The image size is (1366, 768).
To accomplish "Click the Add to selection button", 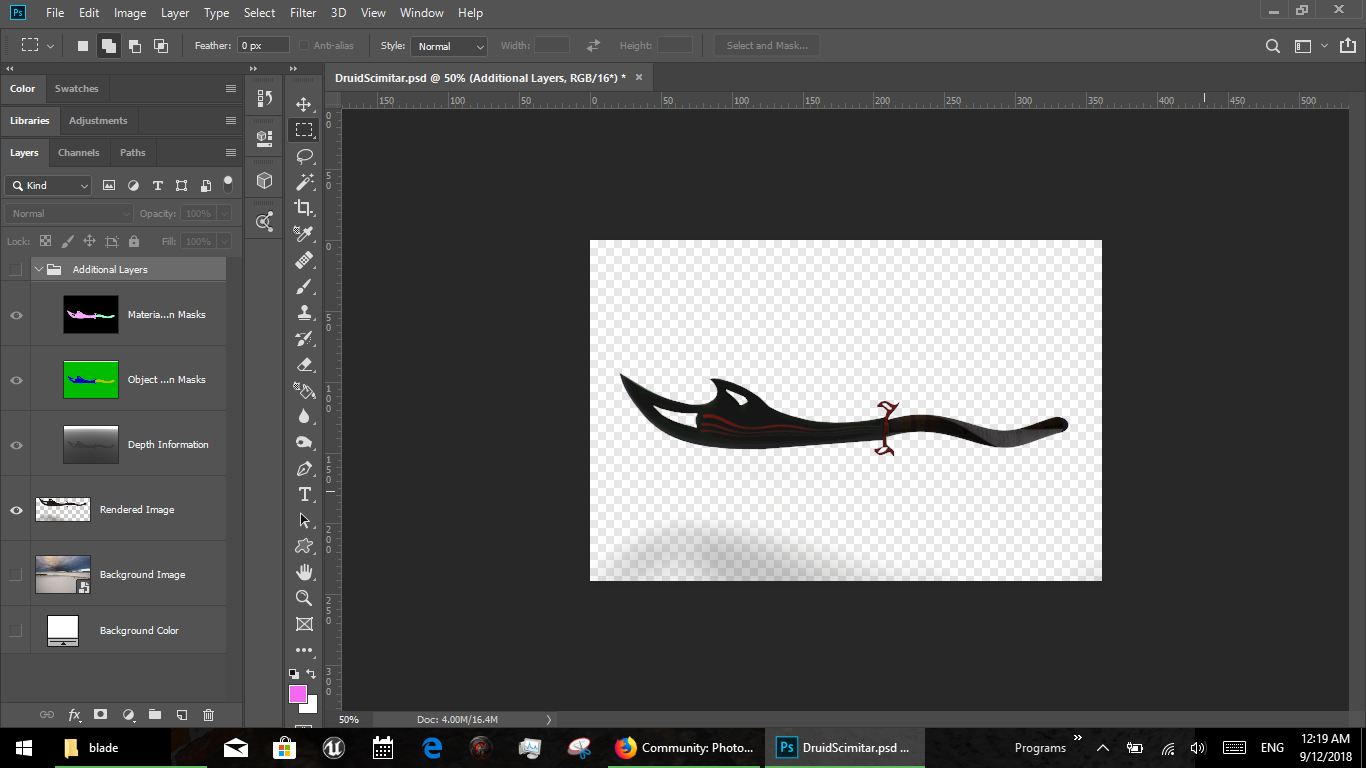I will coord(109,45).
